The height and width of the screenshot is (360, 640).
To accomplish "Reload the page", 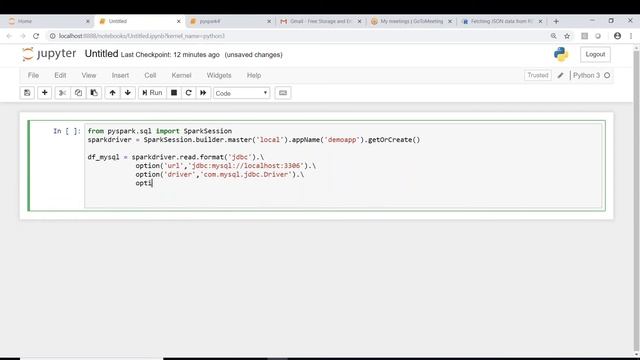I will click(36, 36).
